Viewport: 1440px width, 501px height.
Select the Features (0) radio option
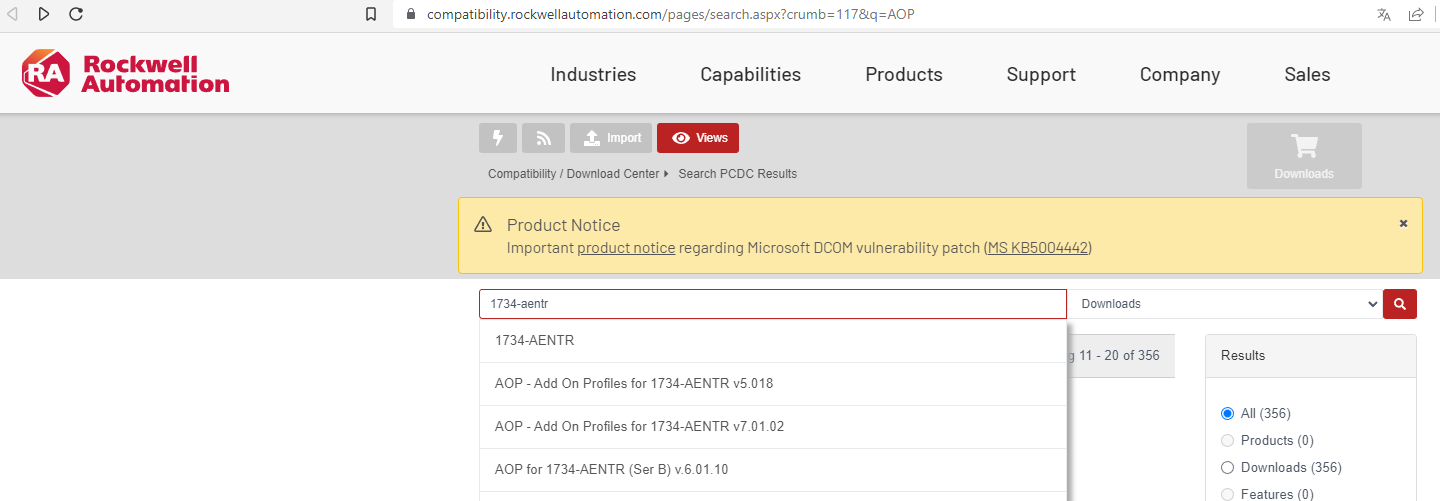click(x=1228, y=494)
